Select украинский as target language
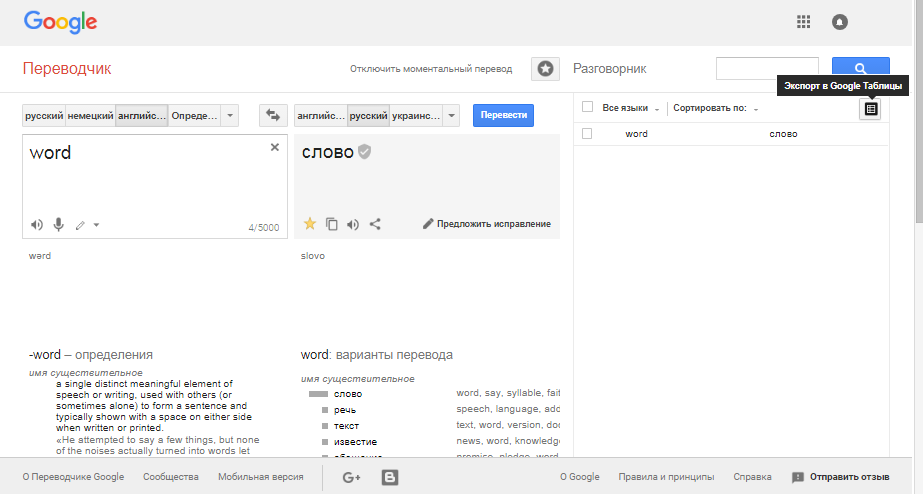The image size is (923, 494). click(x=416, y=115)
